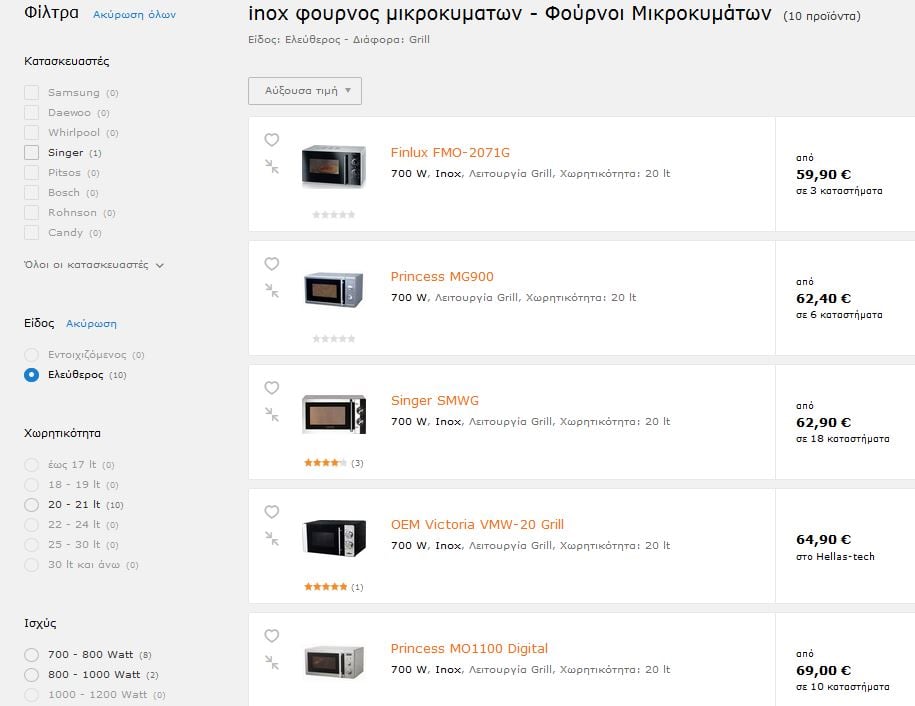Click the '30 lt και άνω' capacity label
This screenshot has height=706, width=915.
pyautogui.click(x=83, y=564)
